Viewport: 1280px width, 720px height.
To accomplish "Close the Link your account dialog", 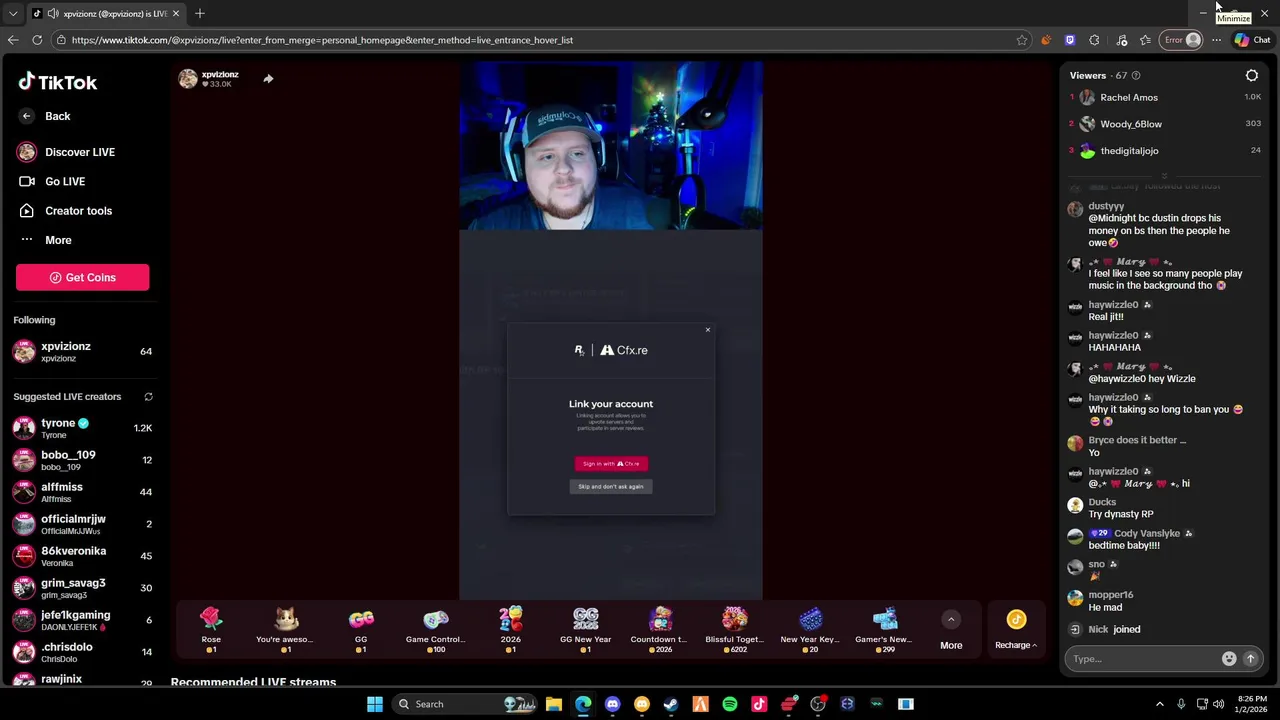I will tap(707, 330).
